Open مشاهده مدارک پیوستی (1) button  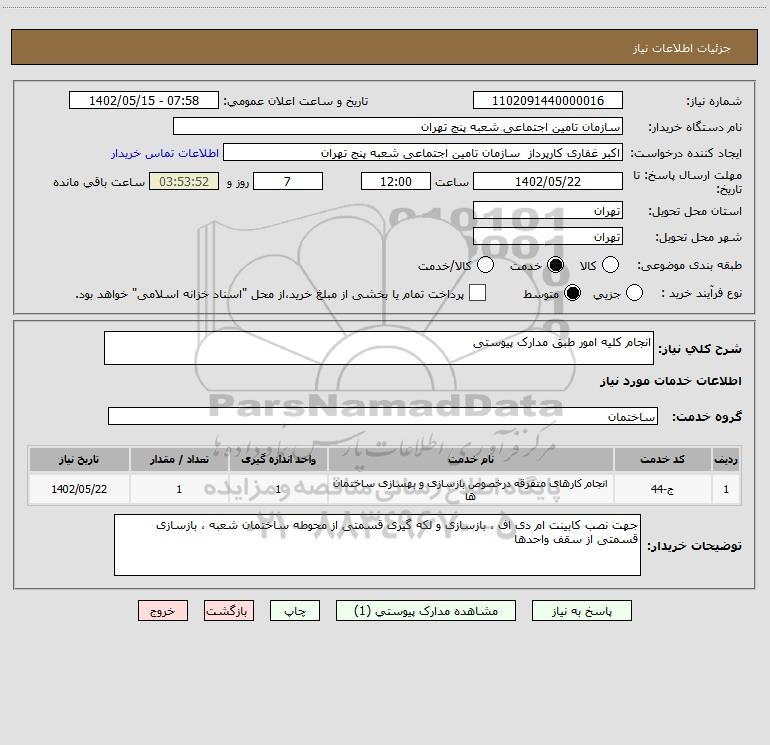click(x=426, y=611)
